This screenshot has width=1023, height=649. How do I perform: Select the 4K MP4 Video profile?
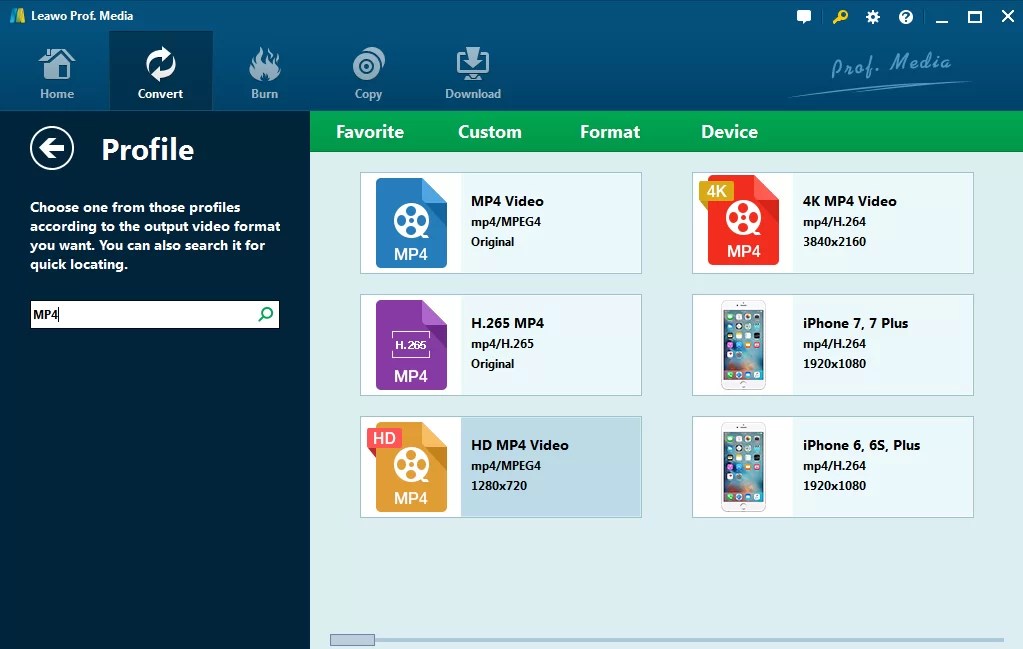(x=832, y=222)
